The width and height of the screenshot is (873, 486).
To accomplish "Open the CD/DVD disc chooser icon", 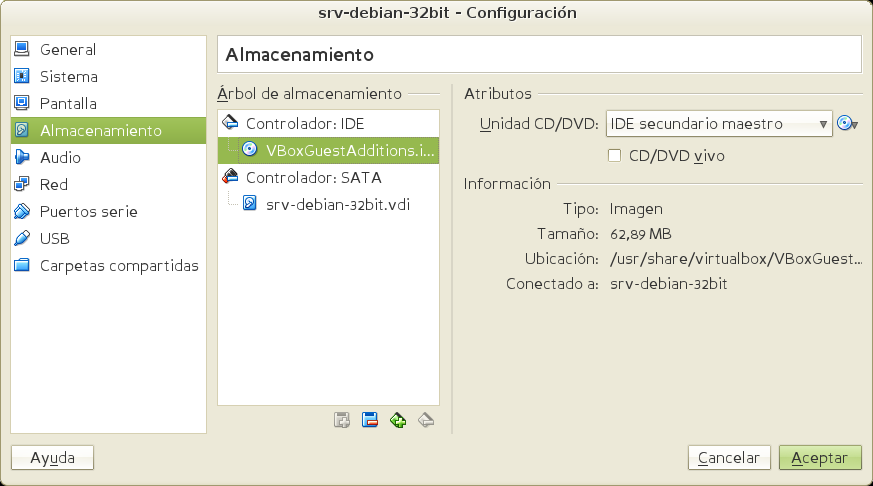I will tap(847, 124).
